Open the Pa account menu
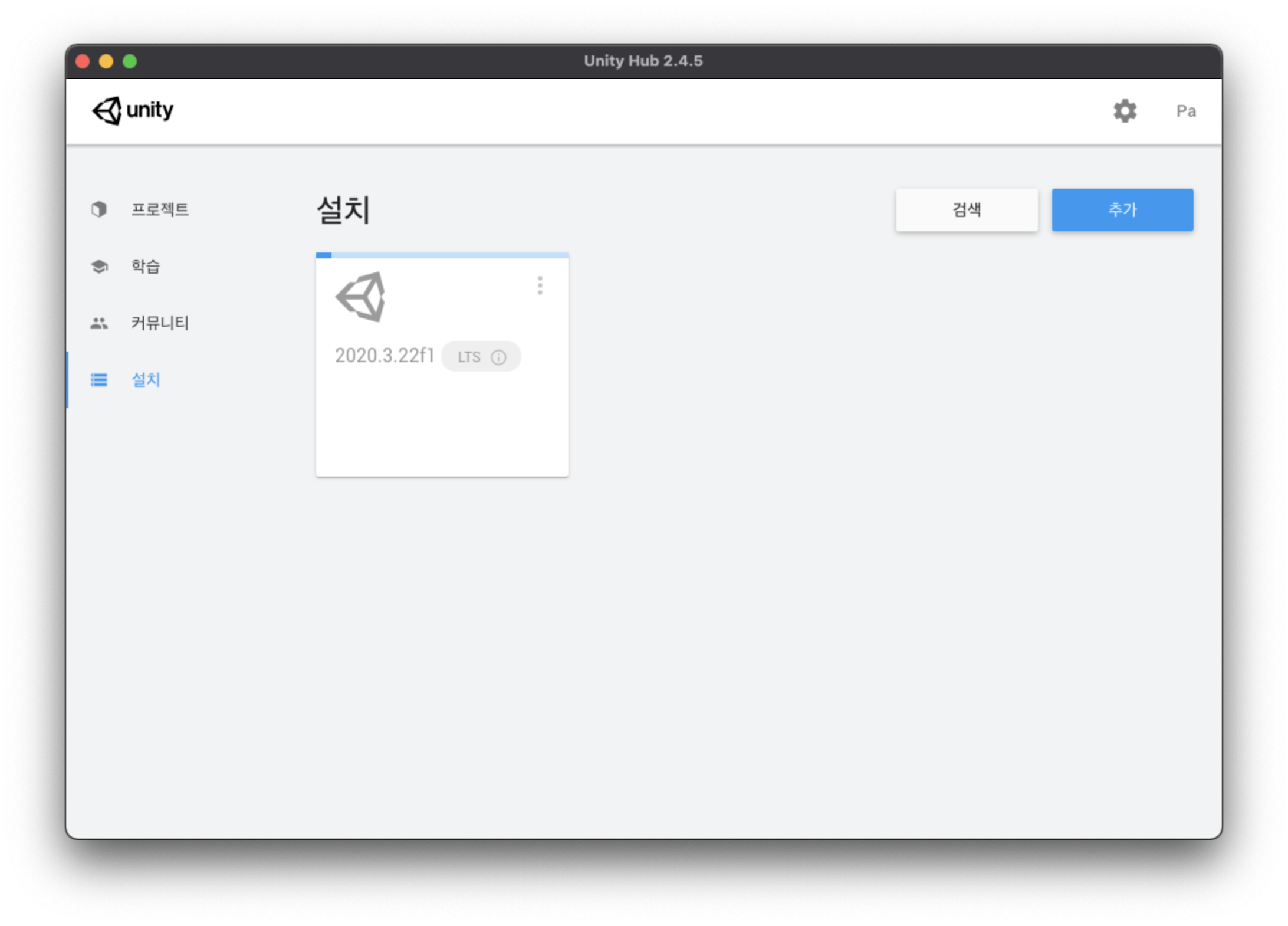 coord(1185,111)
